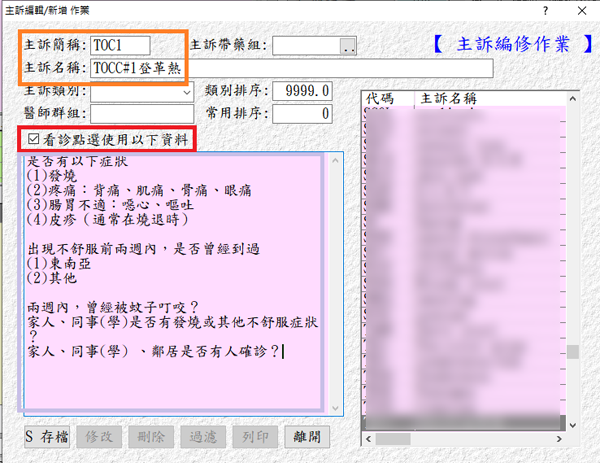Click the 列印 print button
The image size is (600, 463).
(256, 437)
